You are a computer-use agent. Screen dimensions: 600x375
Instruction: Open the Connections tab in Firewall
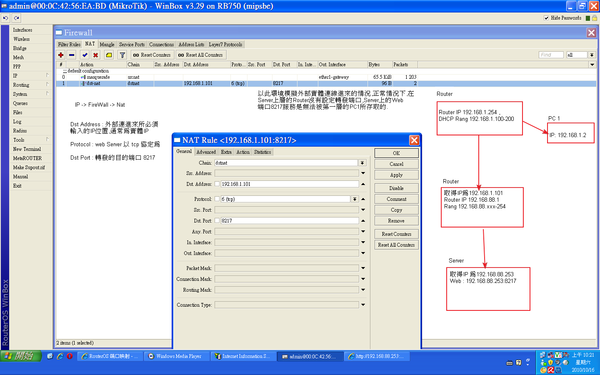[x=161, y=44]
